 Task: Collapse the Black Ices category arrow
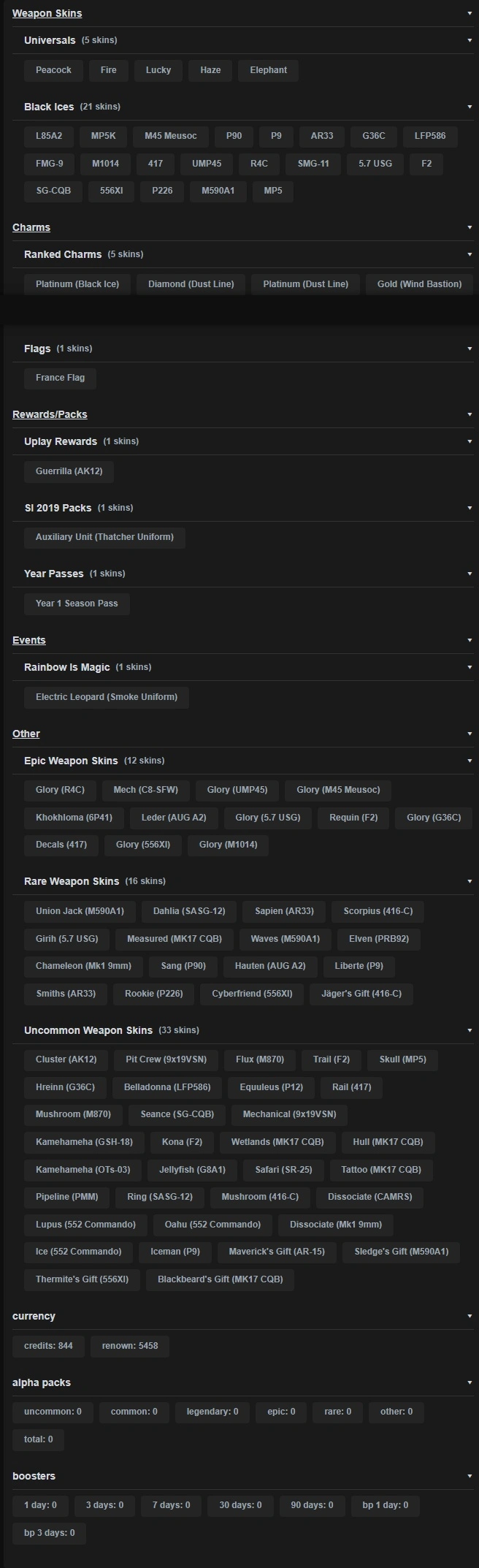[x=470, y=107]
